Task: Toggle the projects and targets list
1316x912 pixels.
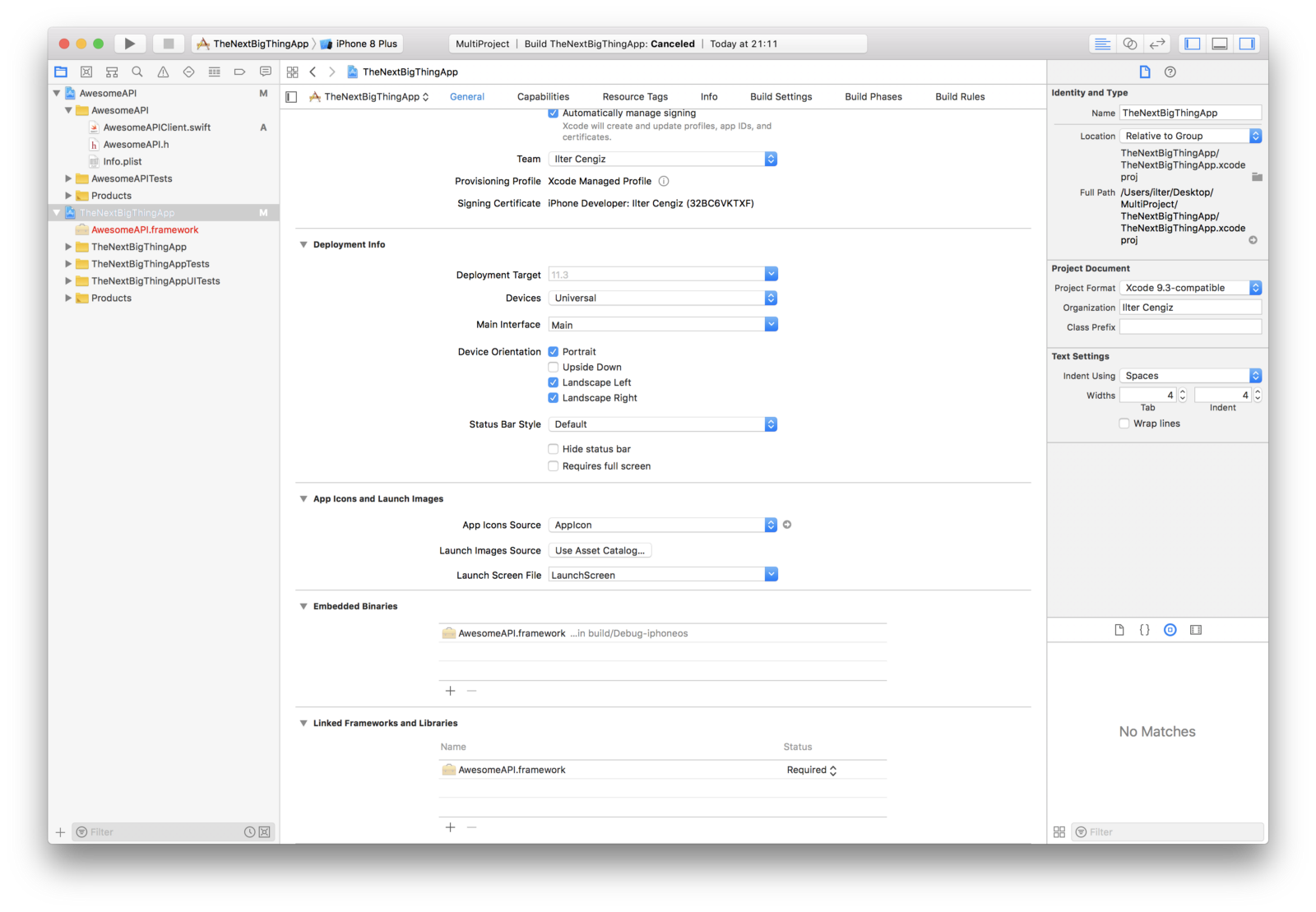Action: click(x=291, y=97)
